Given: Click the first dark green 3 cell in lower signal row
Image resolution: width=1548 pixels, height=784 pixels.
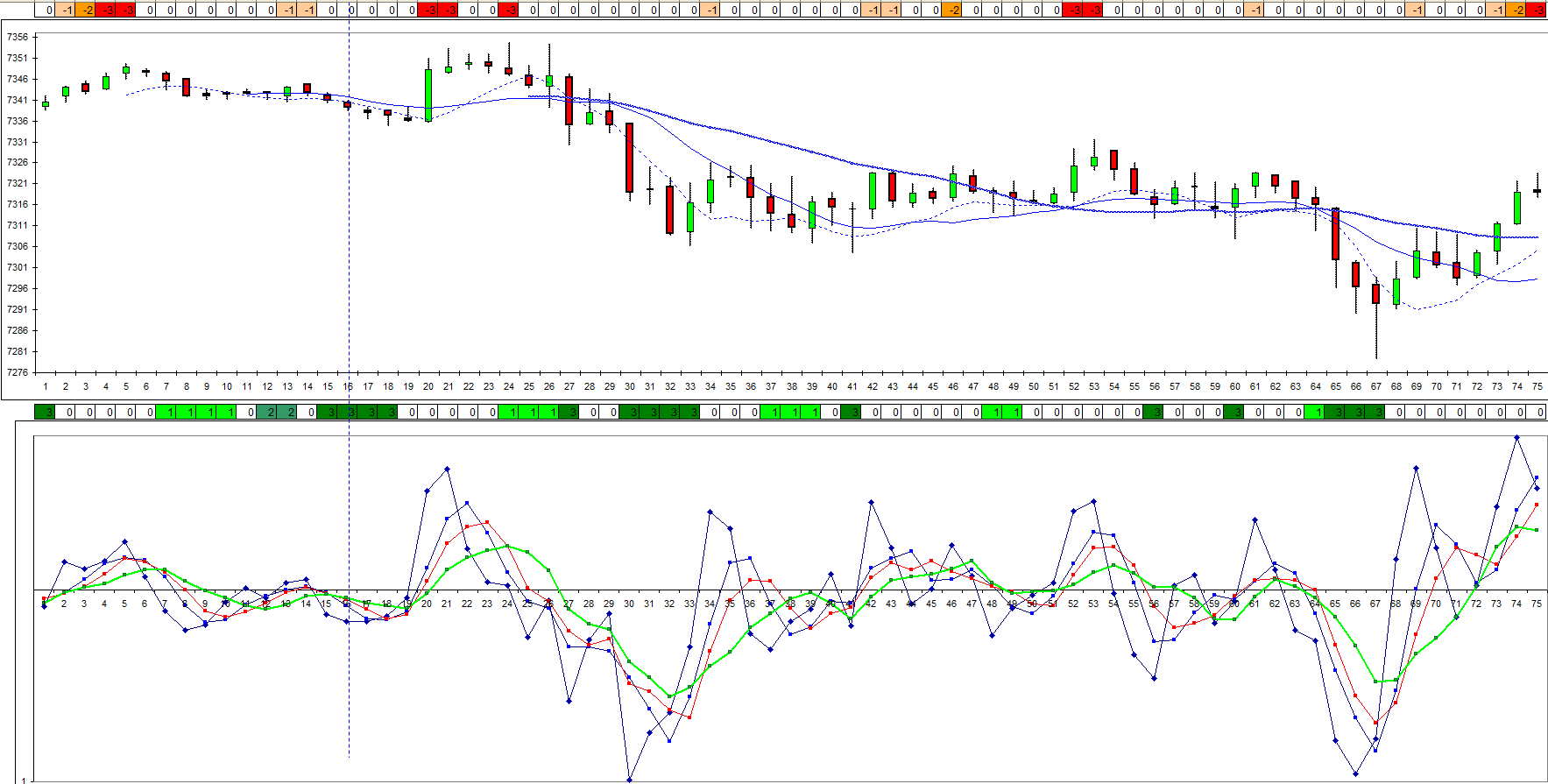Looking at the screenshot, I should coord(45,412).
